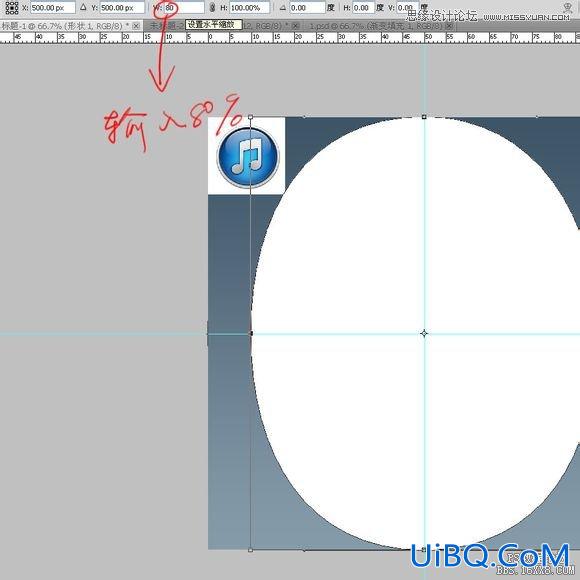The image size is (580, 580).
Task: Click the horizontal ruler at top of canvas
Action: point(290,38)
